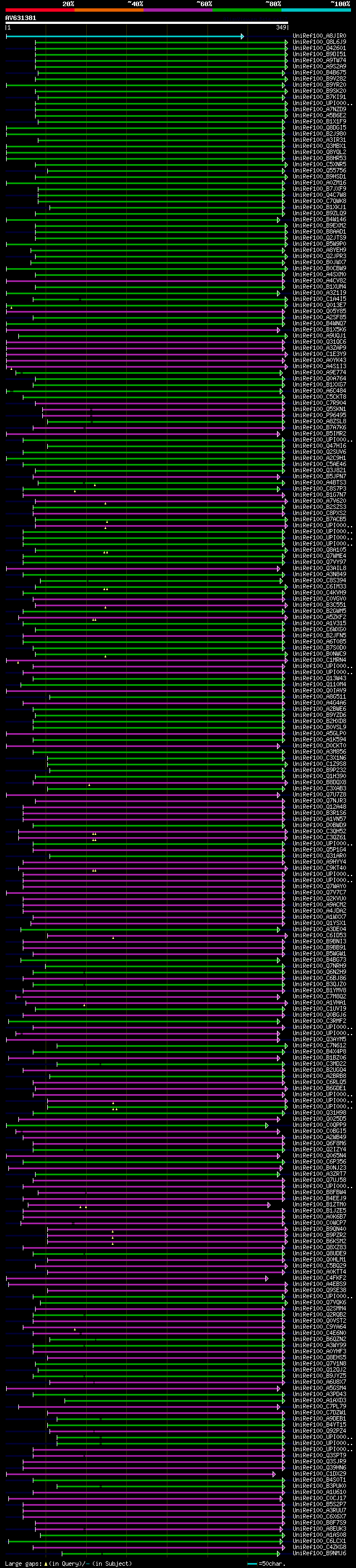The image size is (356, 1568).
Task: Open the UniRef100_A3Z1I9 hit label
Action: pyautogui.click(x=319, y=293)
